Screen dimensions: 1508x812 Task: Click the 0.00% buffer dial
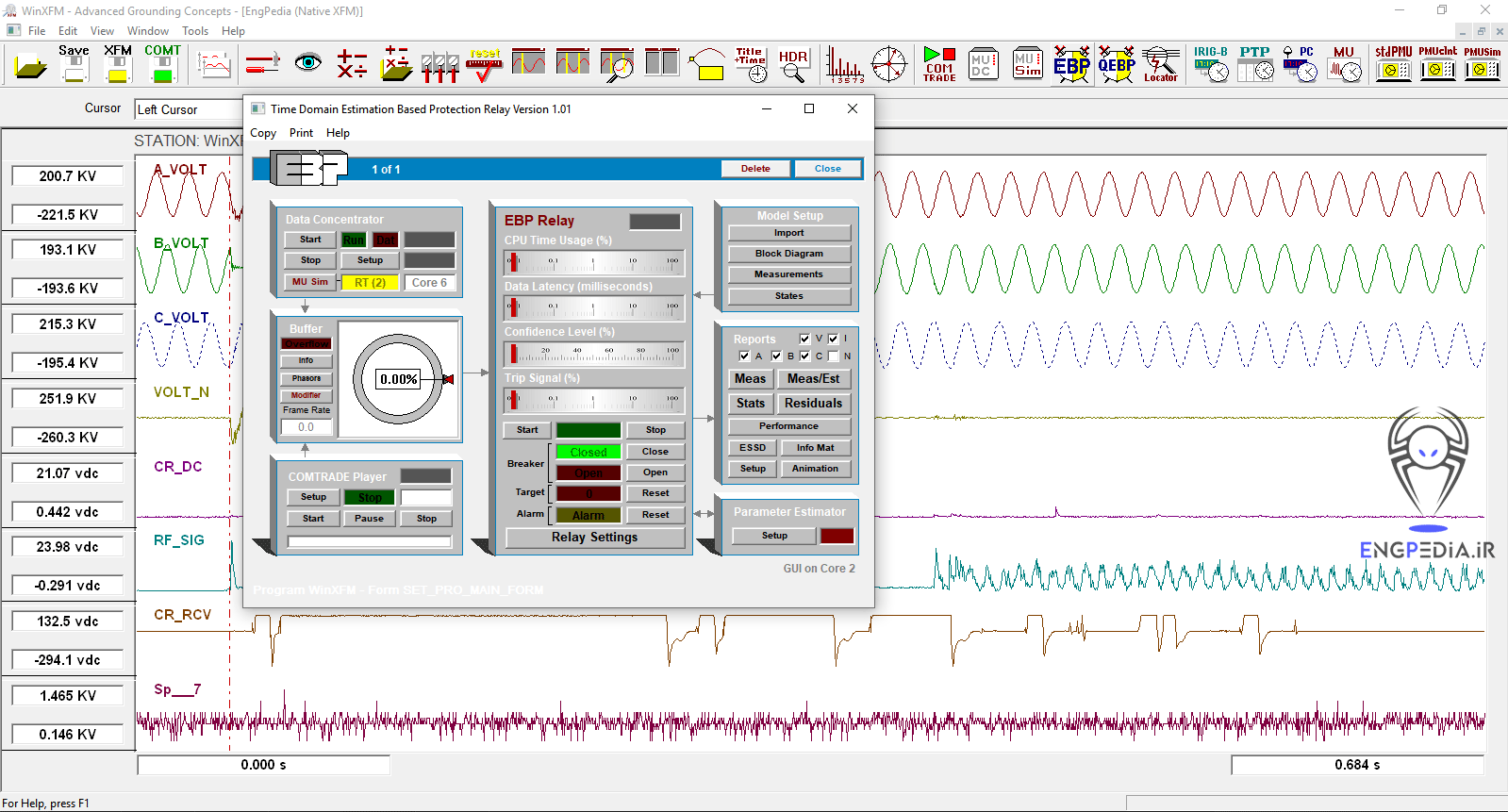[x=399, y=379]
